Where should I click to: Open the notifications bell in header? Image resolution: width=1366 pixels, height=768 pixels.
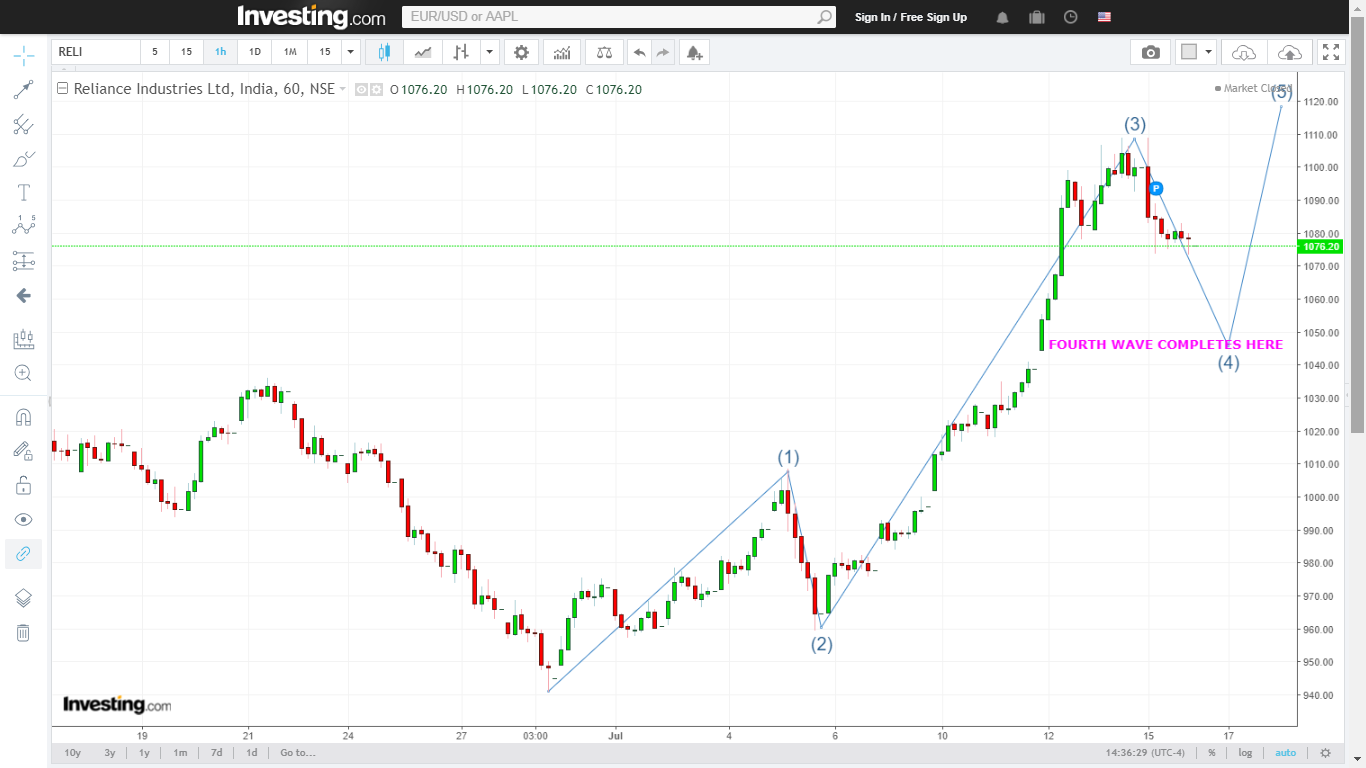point(1002,17)
